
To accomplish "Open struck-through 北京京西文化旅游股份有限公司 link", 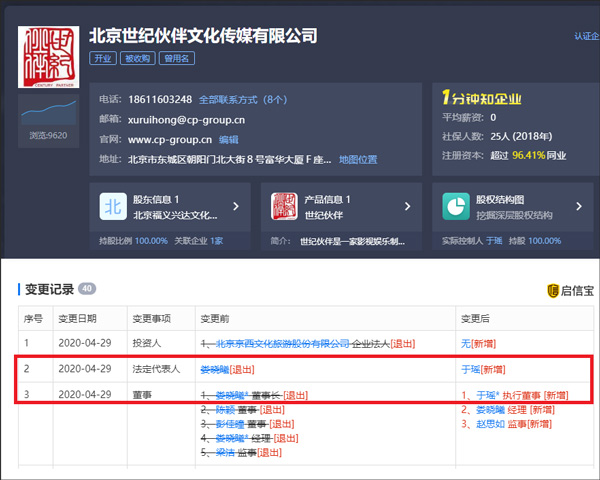I will tap(283, 343).
